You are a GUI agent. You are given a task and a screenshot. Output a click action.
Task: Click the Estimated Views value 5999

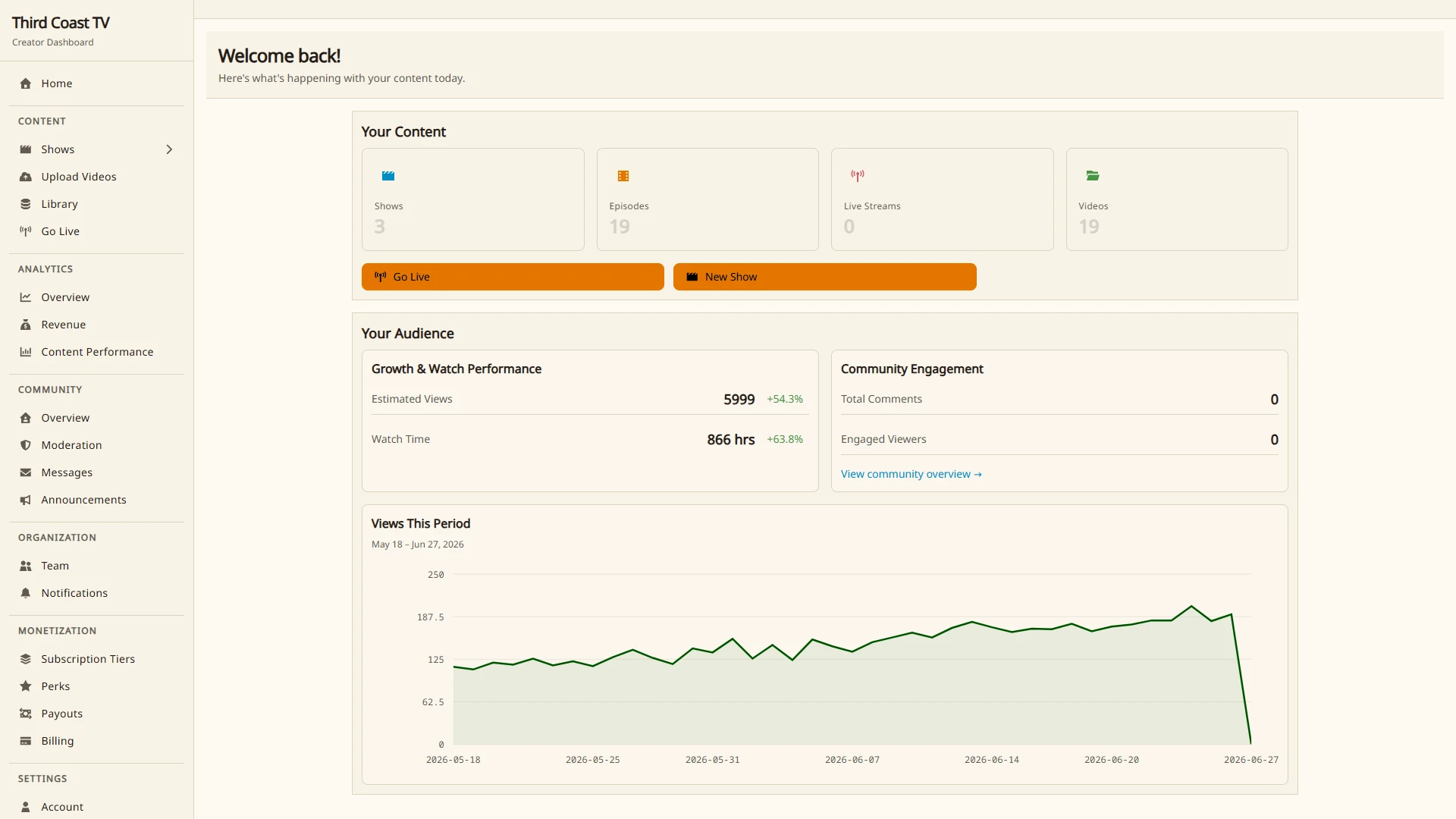click(x=739, y=400)
